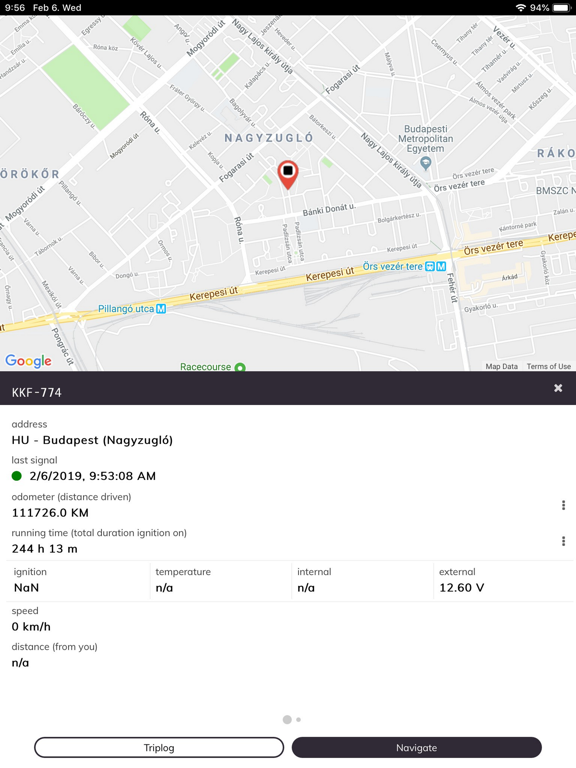Screen dimensions: 576x768
Task: Open the Terms of Use link
Action: point(549,366)
